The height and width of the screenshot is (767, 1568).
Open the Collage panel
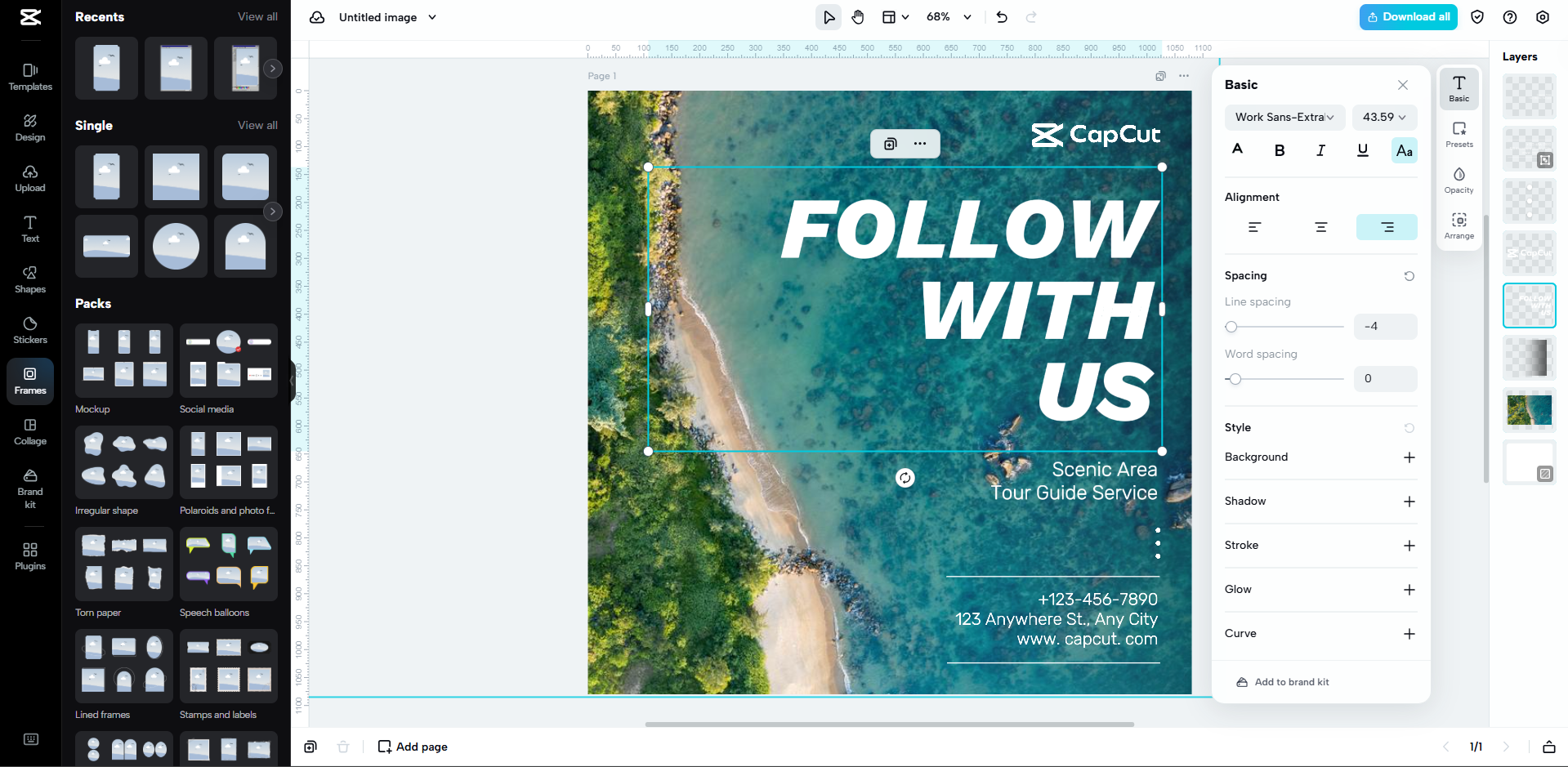29,432
